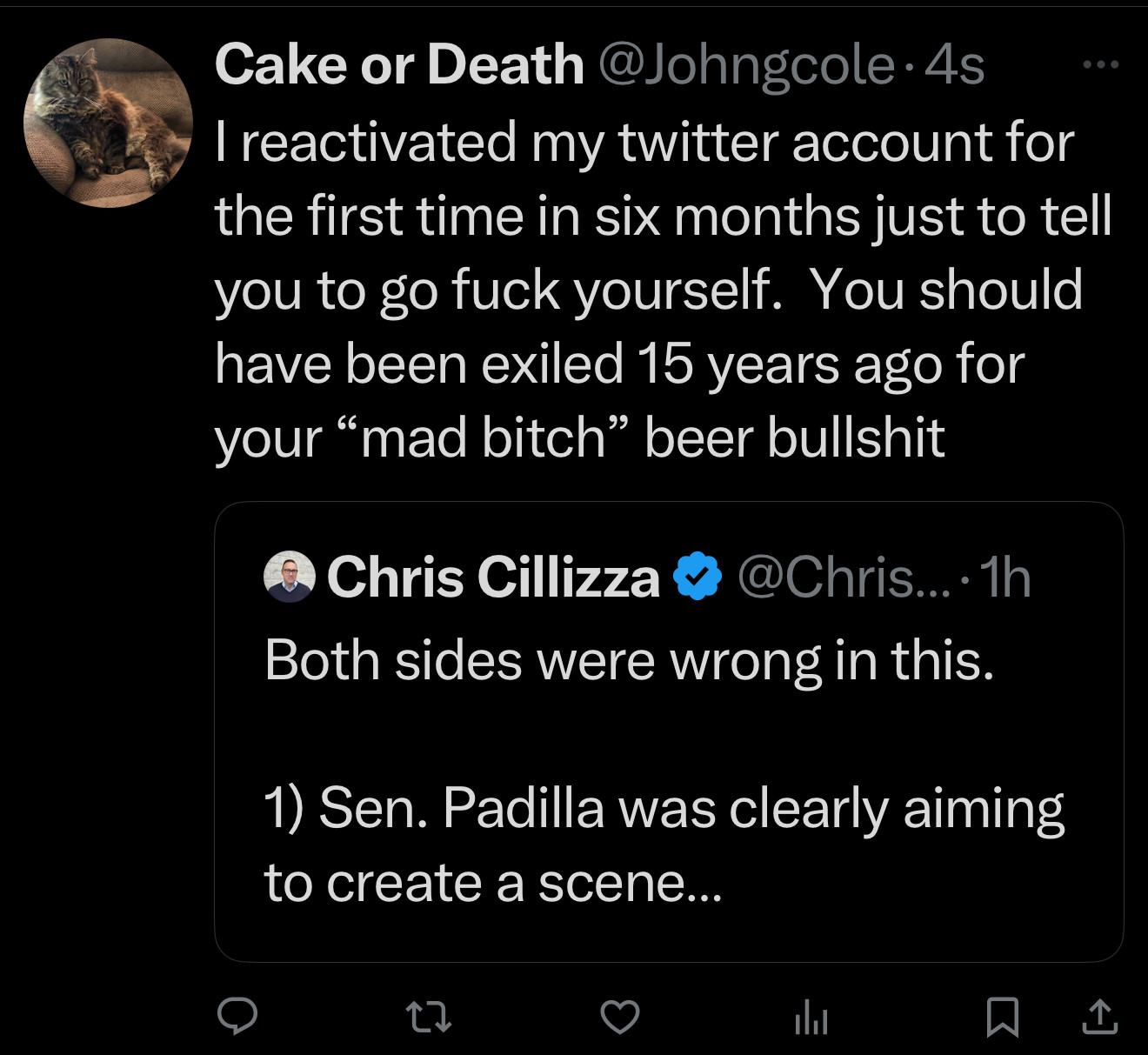
Task: Open the Chris Cillizza name in quoted tweet
Action: pyautogui.click(x=493, y=578)
